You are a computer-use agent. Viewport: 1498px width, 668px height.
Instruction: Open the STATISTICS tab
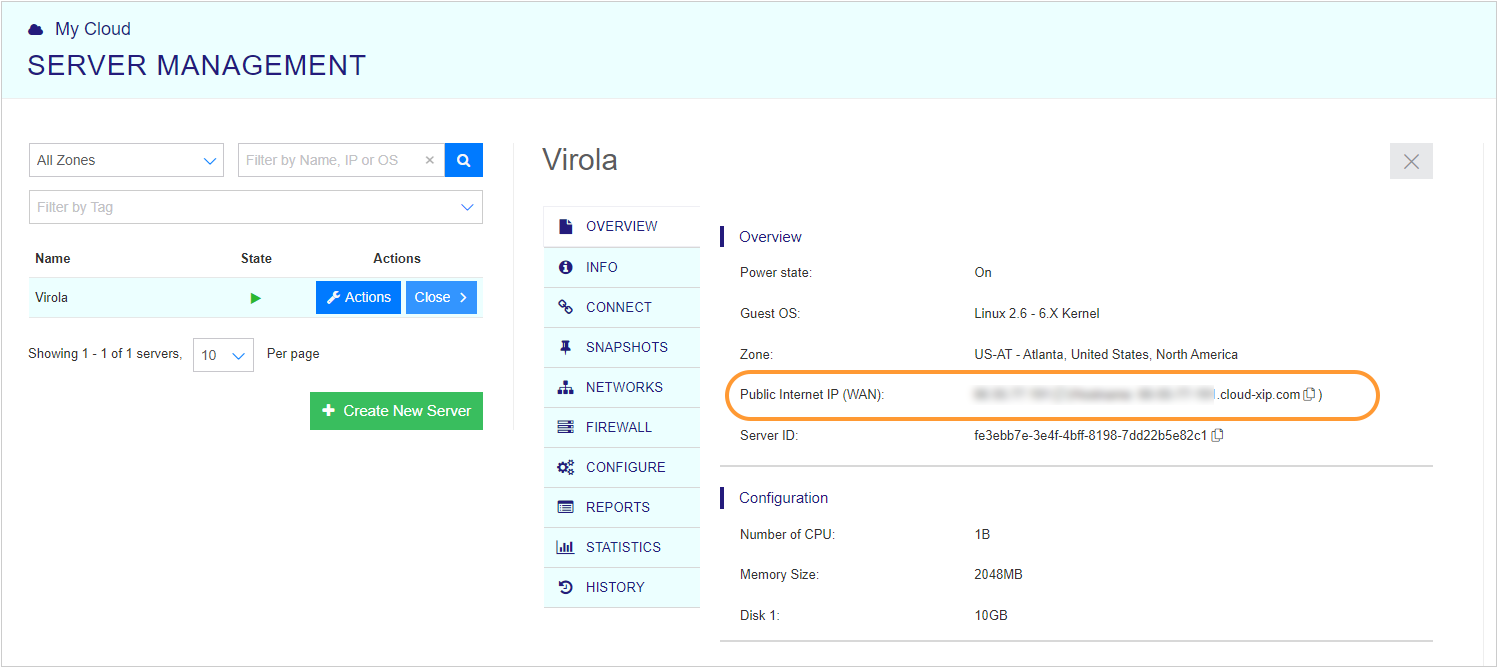[622, 547]
